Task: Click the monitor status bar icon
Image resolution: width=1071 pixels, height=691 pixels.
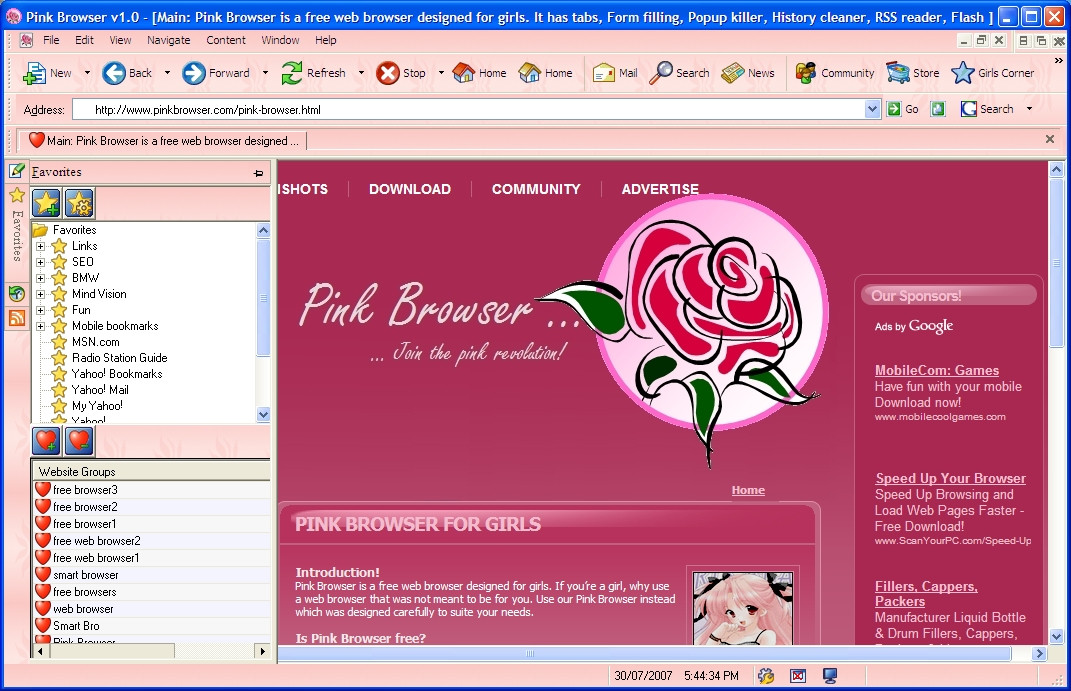Action: [x=830, y=676]
